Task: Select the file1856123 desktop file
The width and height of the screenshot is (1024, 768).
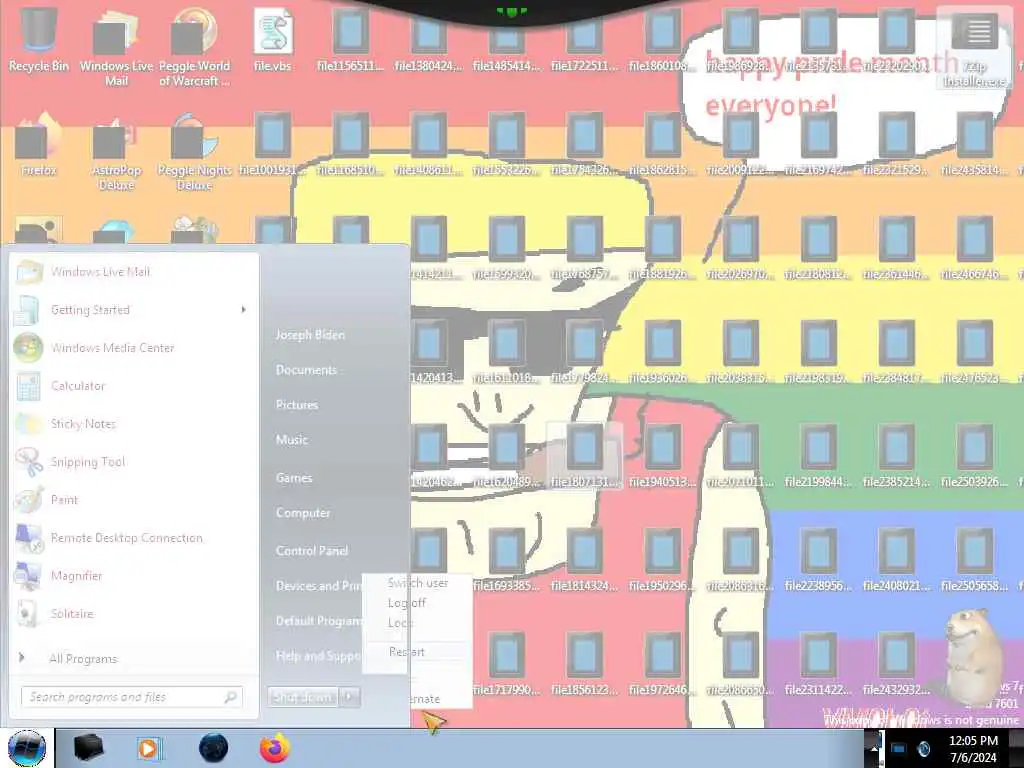Action: click(584, 664)
